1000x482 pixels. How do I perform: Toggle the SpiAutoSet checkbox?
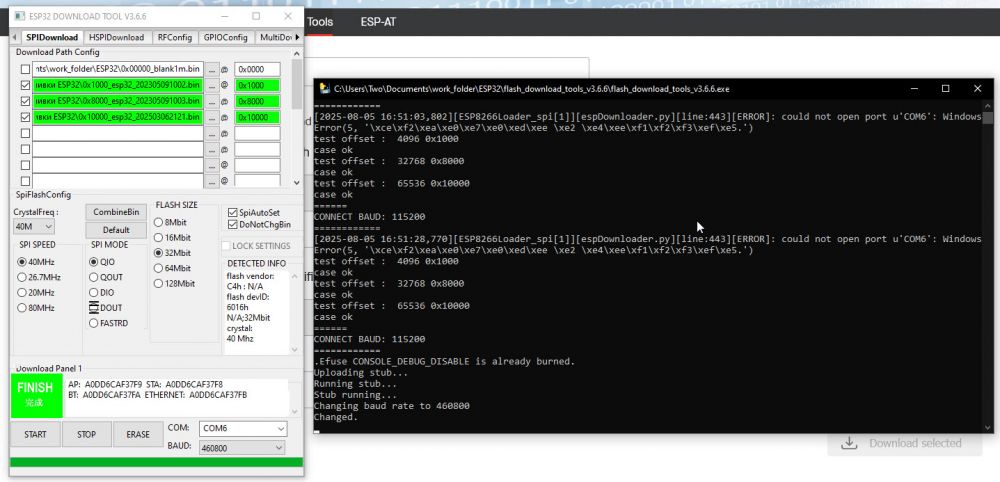point(233,212)
